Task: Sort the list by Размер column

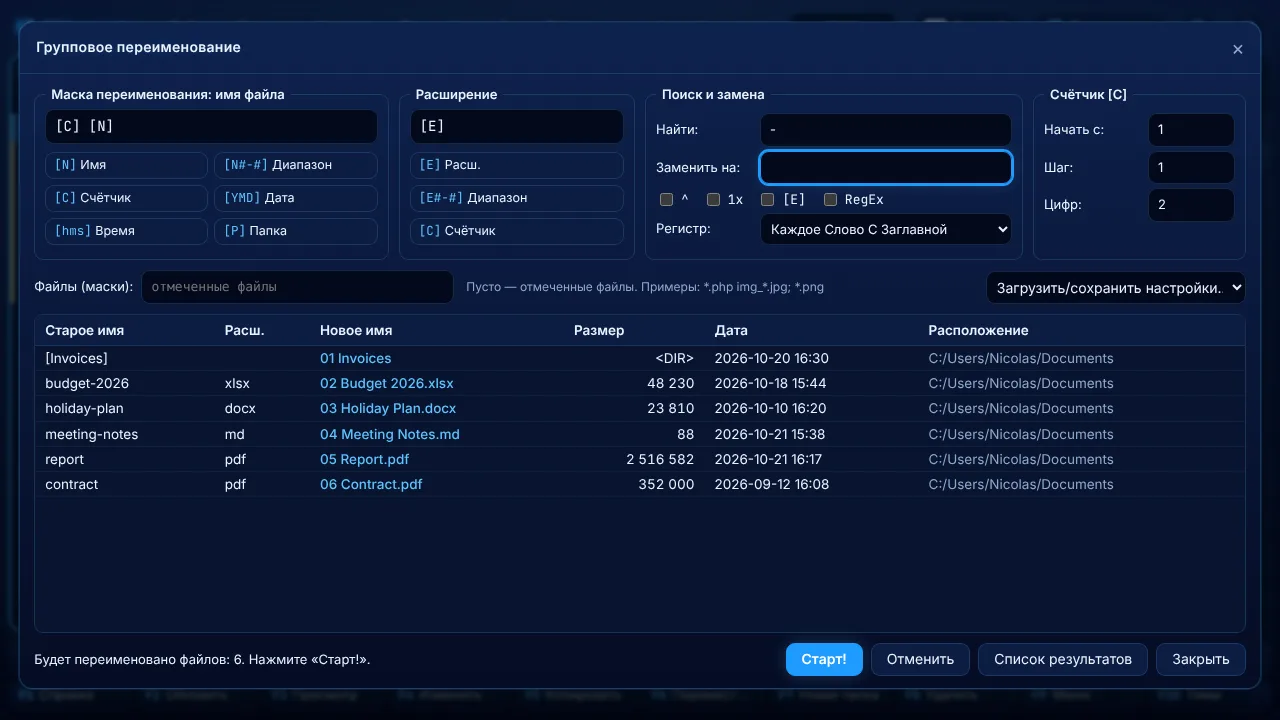Action: [x=599, y=331]
